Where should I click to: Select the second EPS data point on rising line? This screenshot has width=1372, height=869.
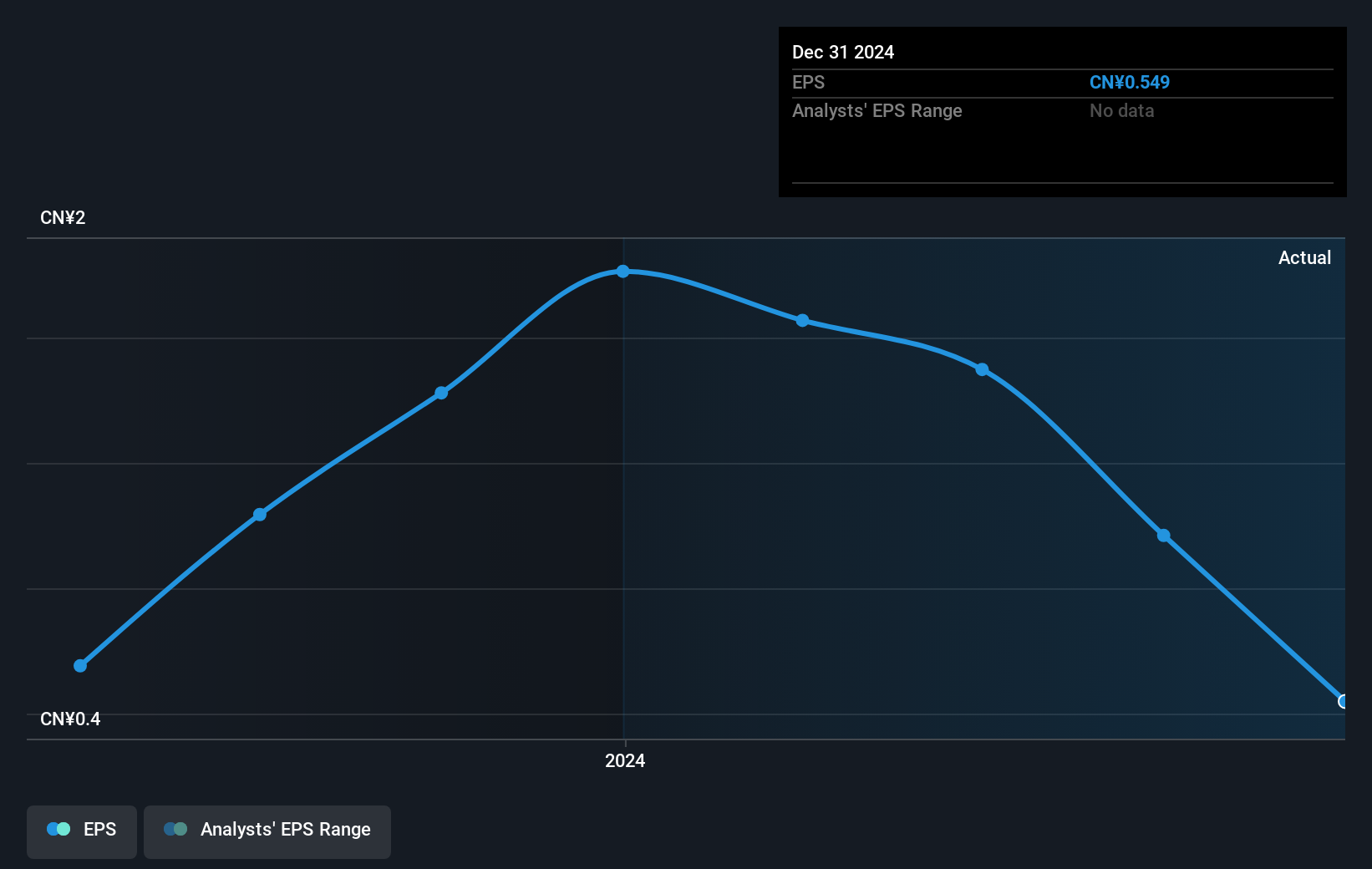[260, 515]
